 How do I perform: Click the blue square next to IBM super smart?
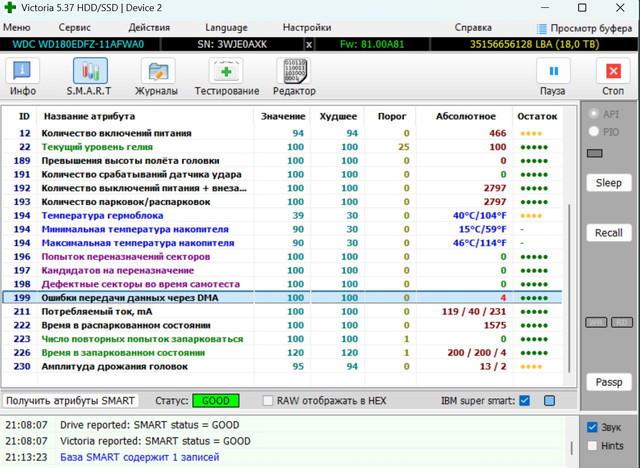tap(549, 401)
